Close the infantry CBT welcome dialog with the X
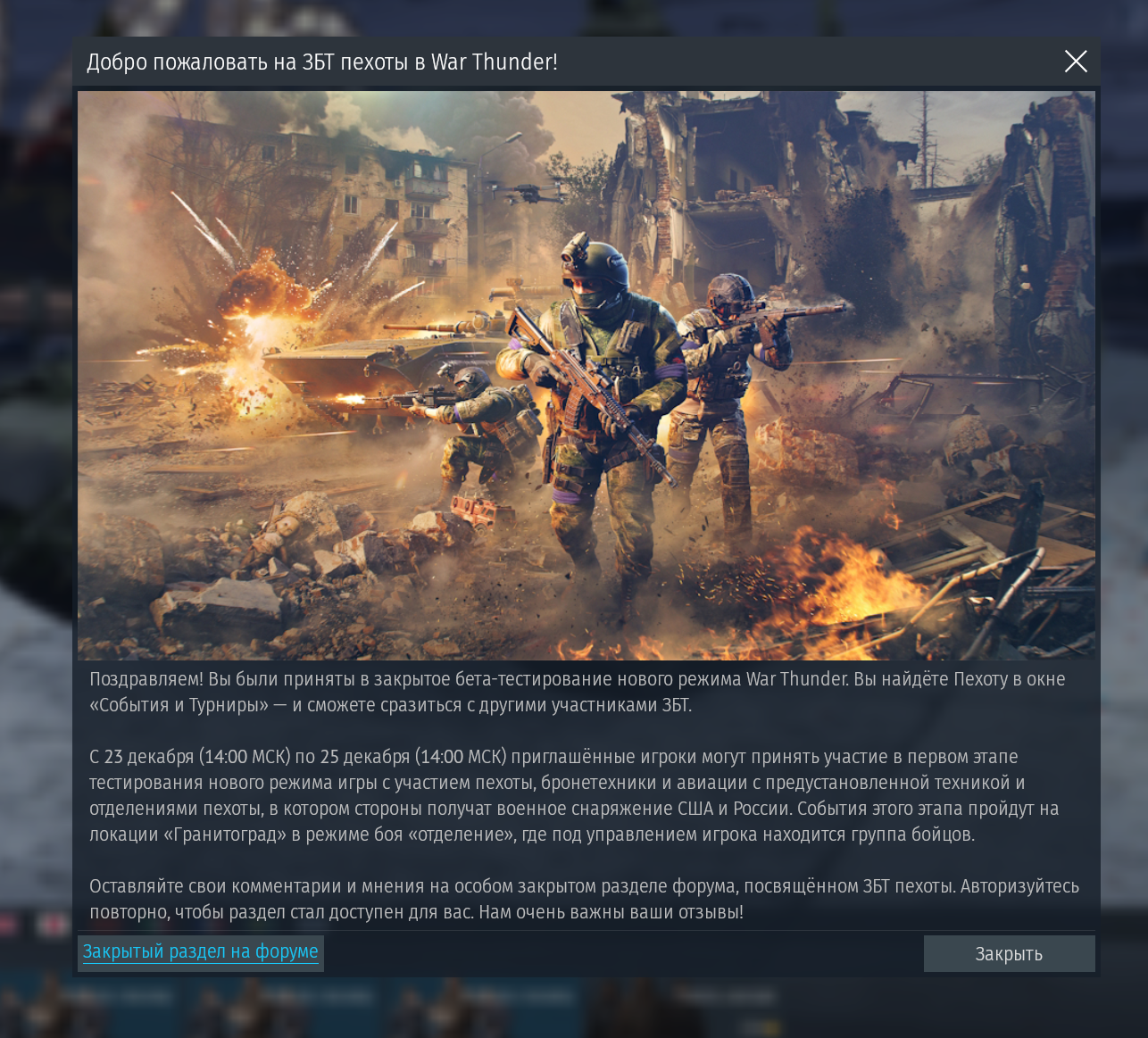The height and width of the screenshot is (1038, 1148). click(1076, 61)
